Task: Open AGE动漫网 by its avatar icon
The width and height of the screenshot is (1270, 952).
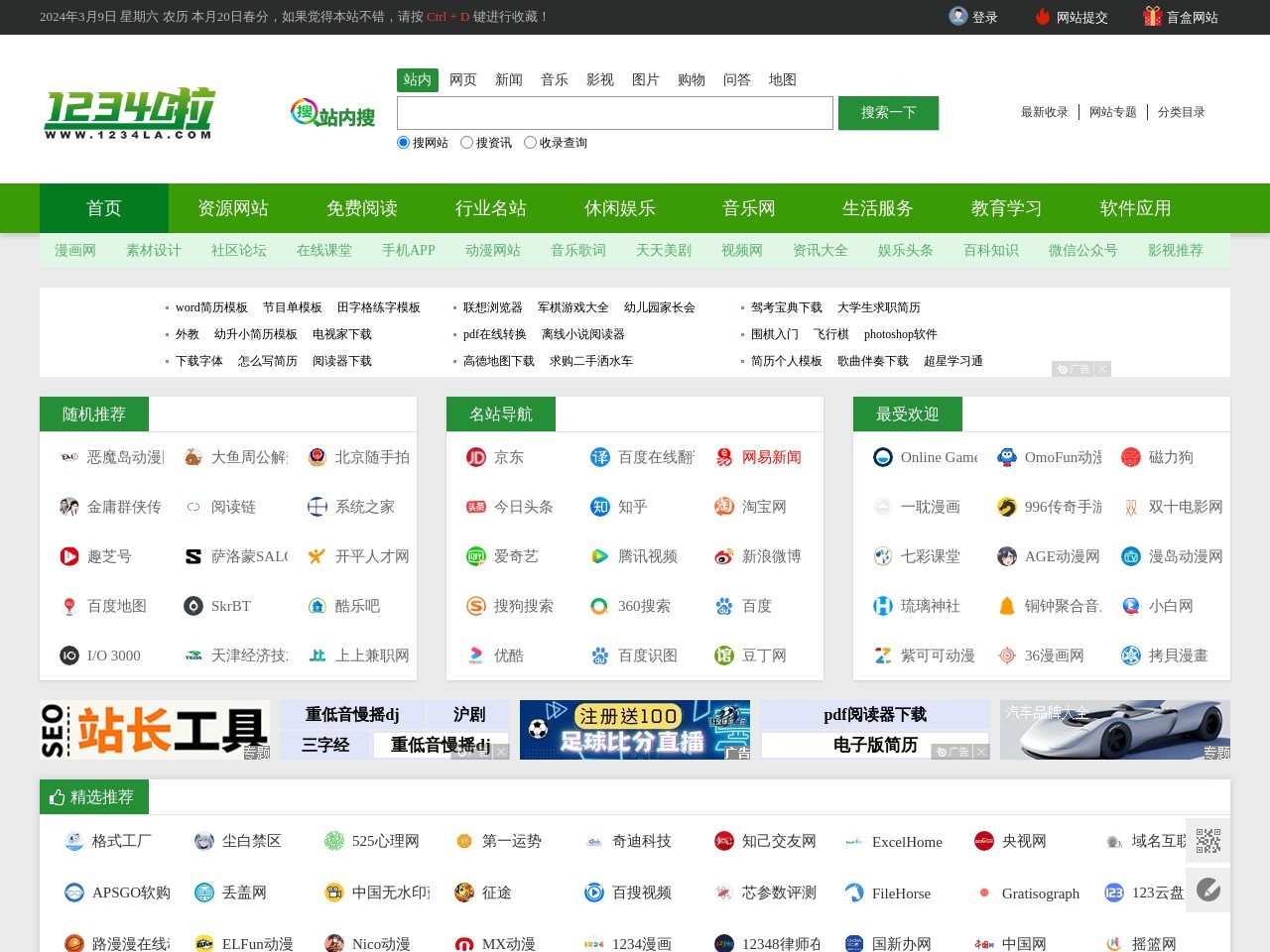Action: [x=1006, y=556]
